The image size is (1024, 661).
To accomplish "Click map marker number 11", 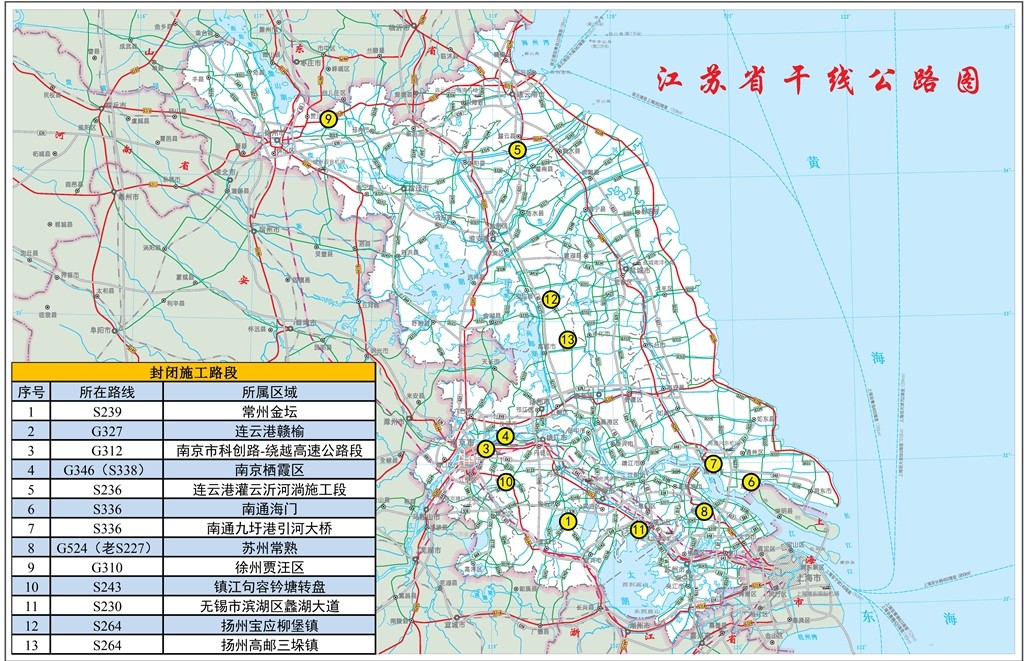I will point(639,529).
